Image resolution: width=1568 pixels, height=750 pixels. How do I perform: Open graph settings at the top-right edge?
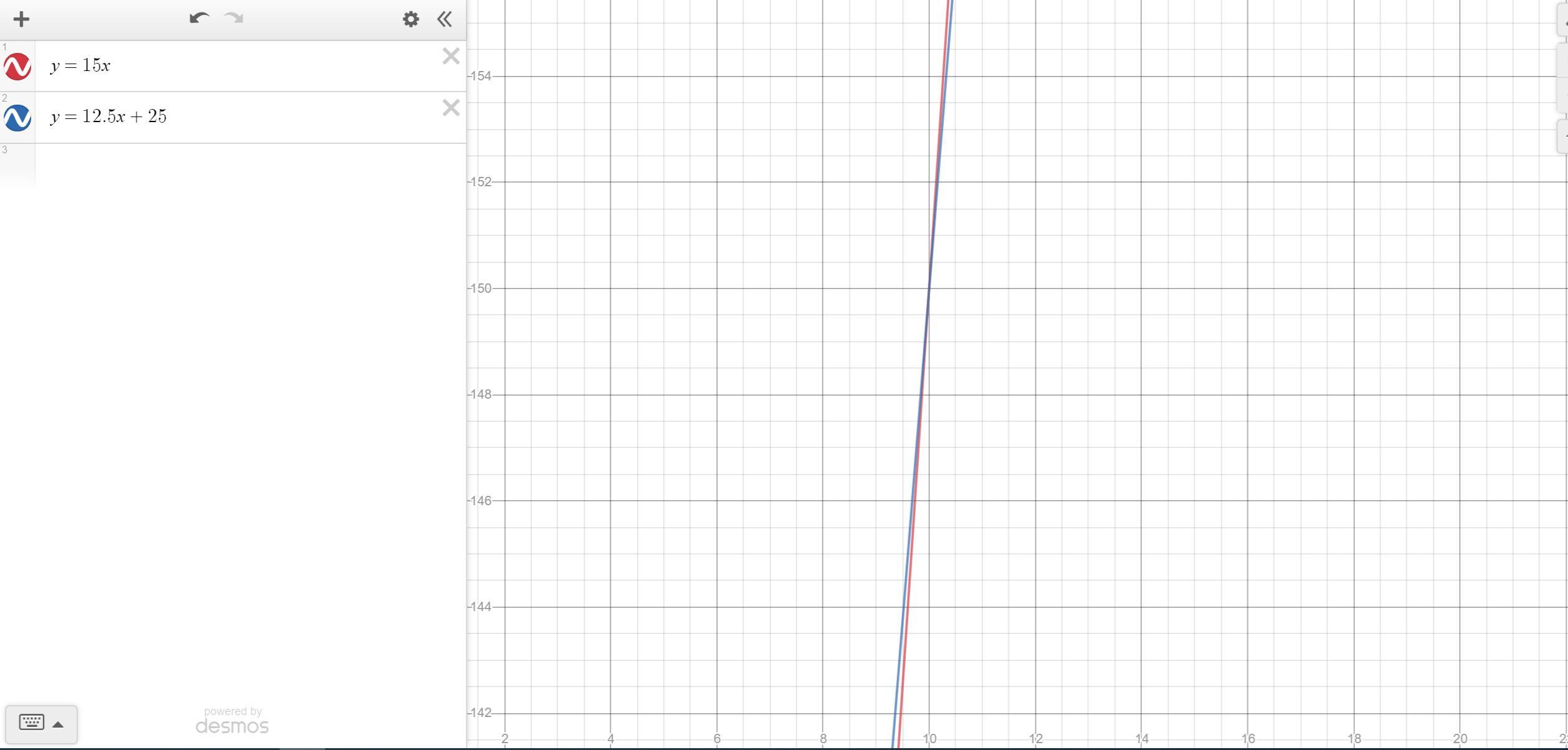[x=1562, y=22]
